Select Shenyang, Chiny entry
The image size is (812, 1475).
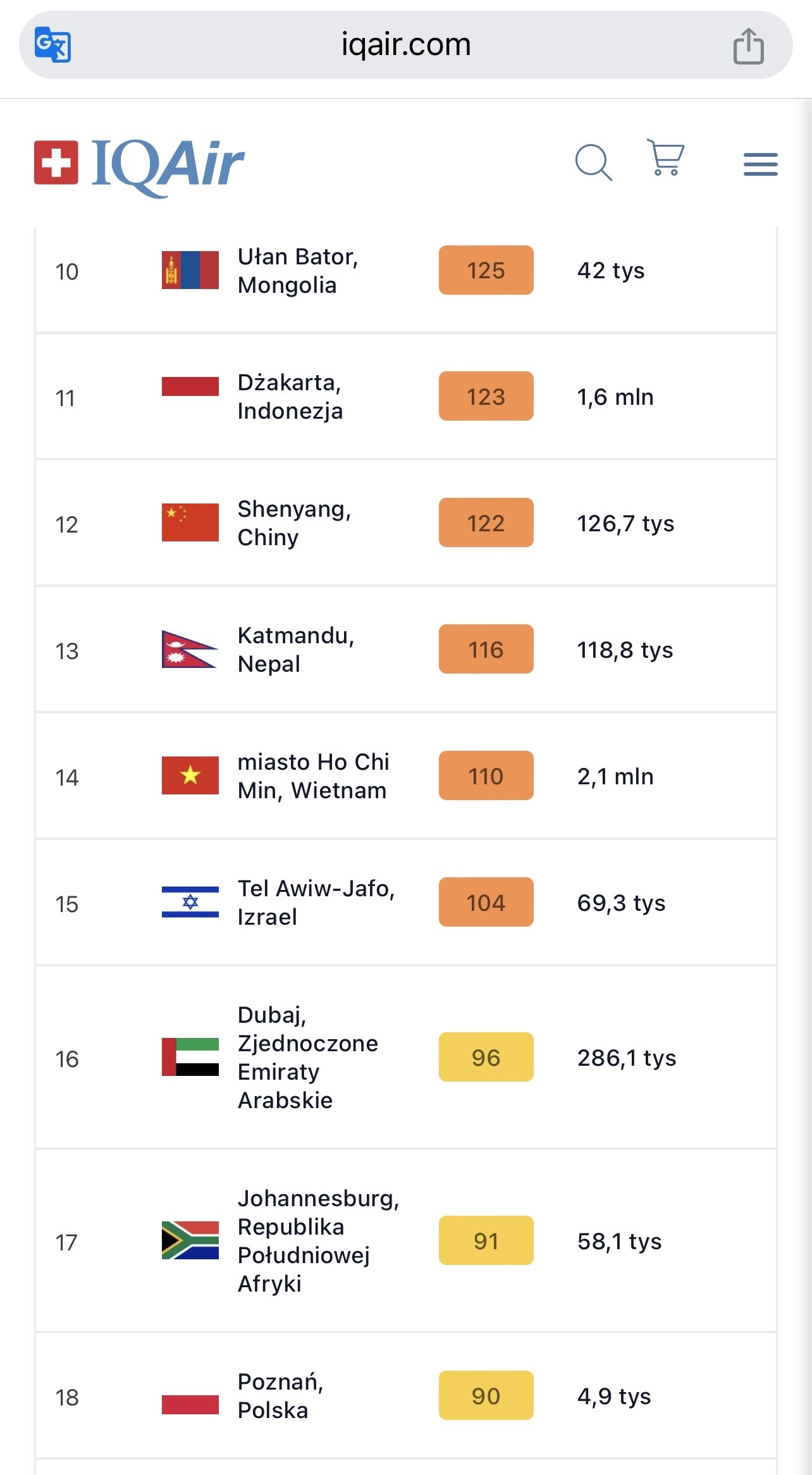click(294, 523)
